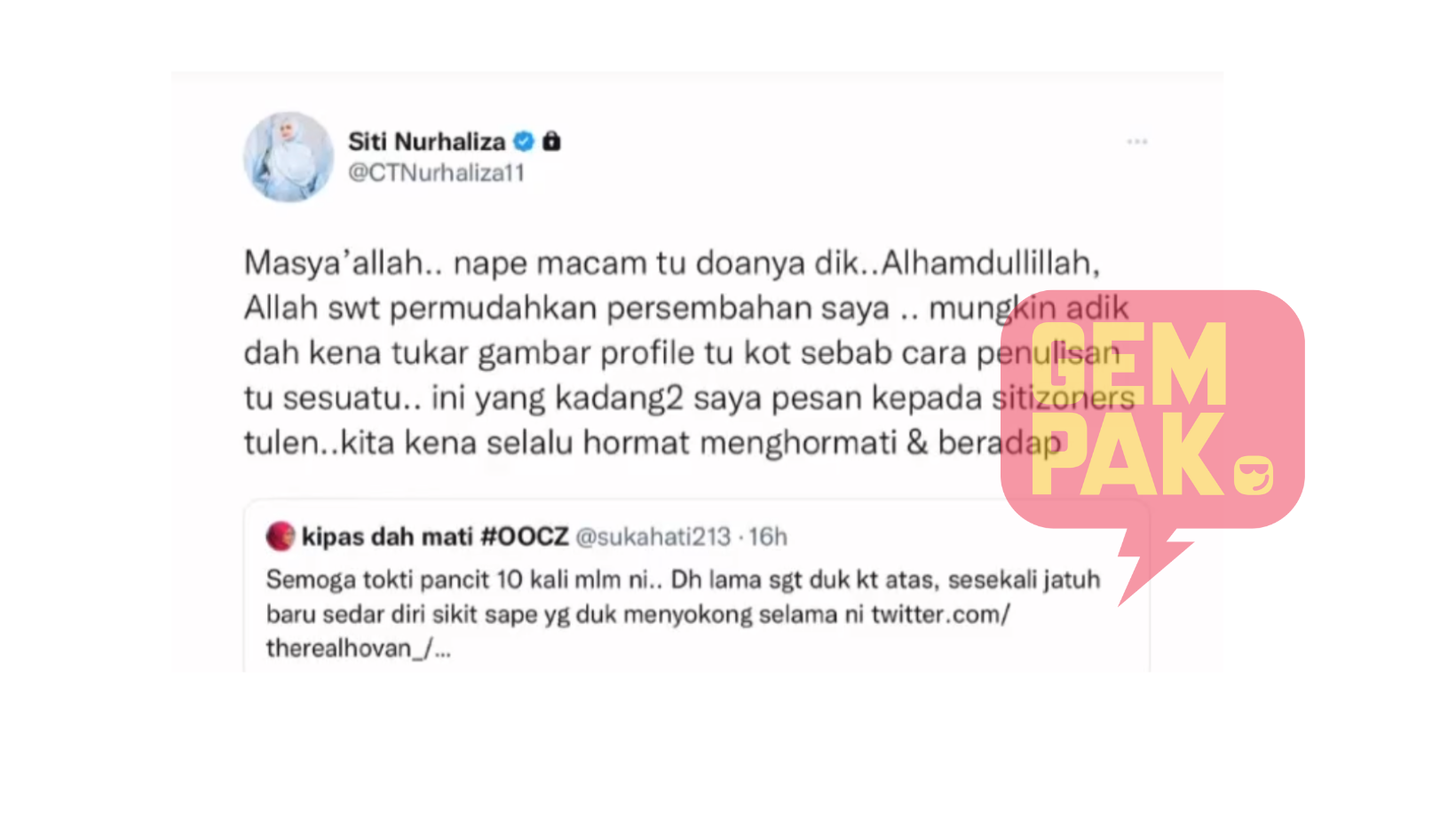Click the sunglasses emoji in Gempak logo
Screen dimensions: 1456x820
[x=1254, y=476]
